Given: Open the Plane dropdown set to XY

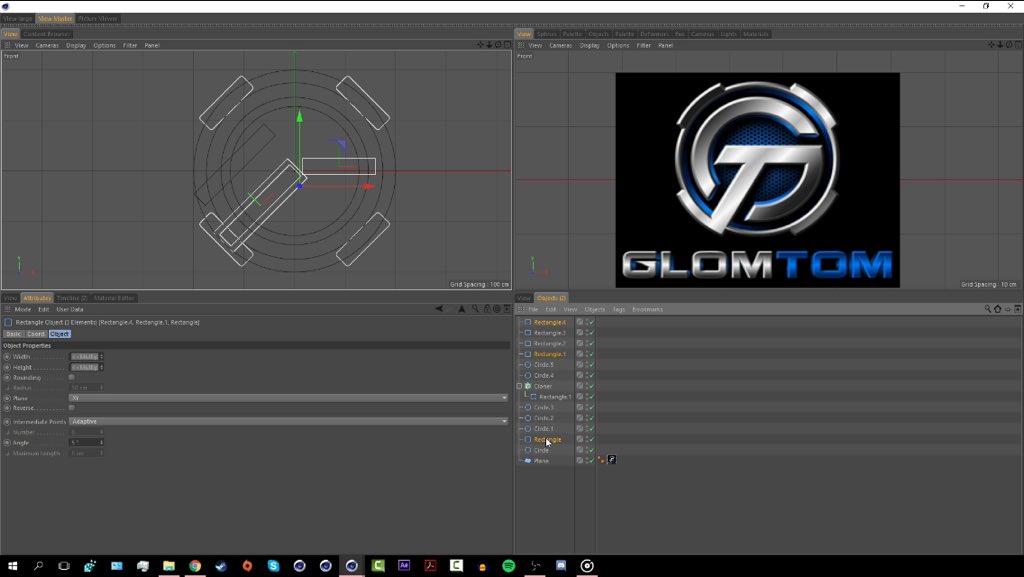Looking at the screenshot, I should click(x=289, y=398).
